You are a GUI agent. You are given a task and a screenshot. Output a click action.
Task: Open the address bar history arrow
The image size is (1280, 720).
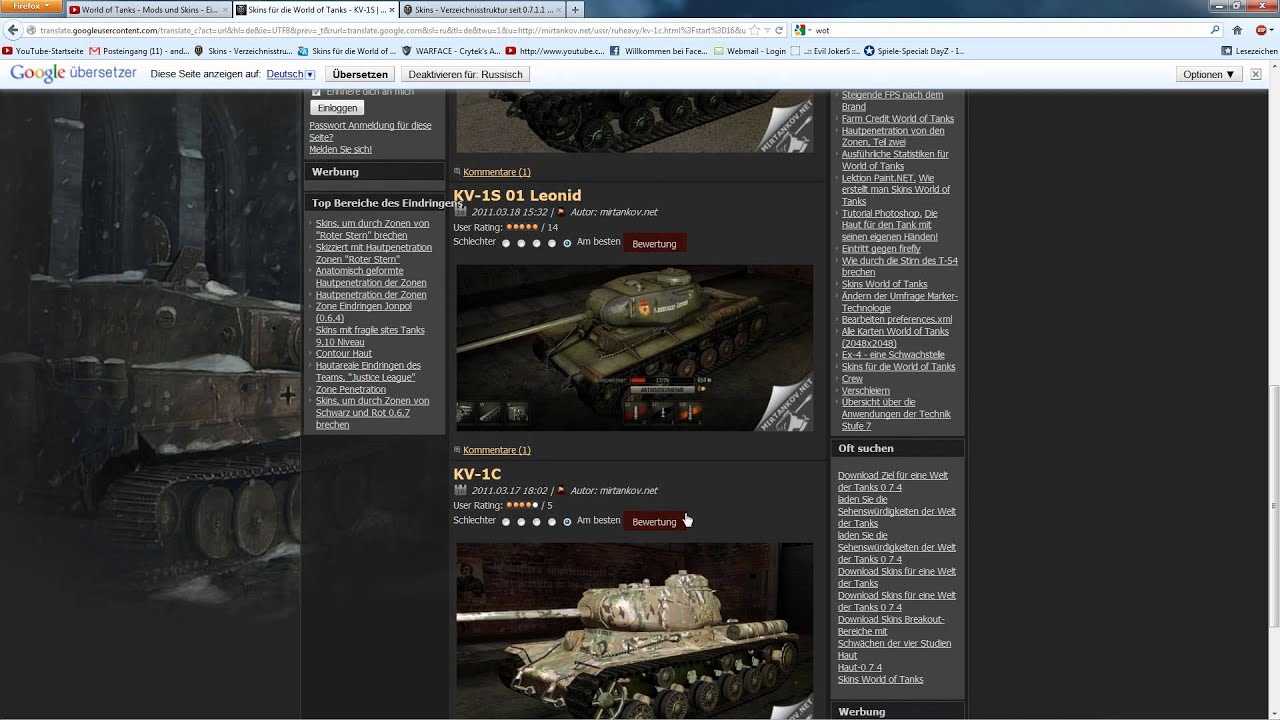[x=766, y=30]
